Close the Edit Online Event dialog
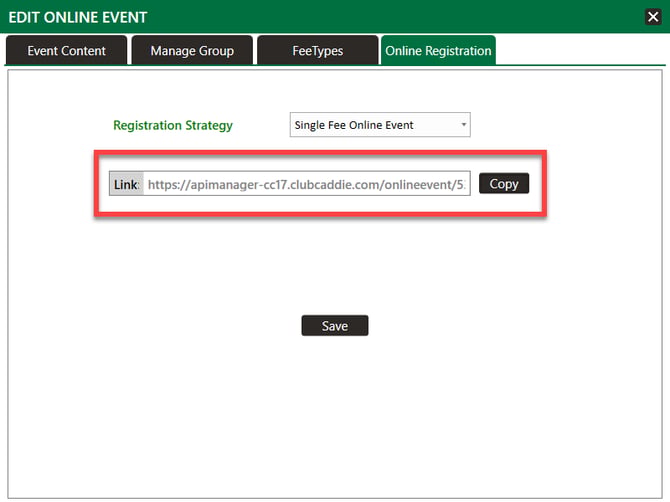Viewport: 670px width, 502px height. pos(653,16)
